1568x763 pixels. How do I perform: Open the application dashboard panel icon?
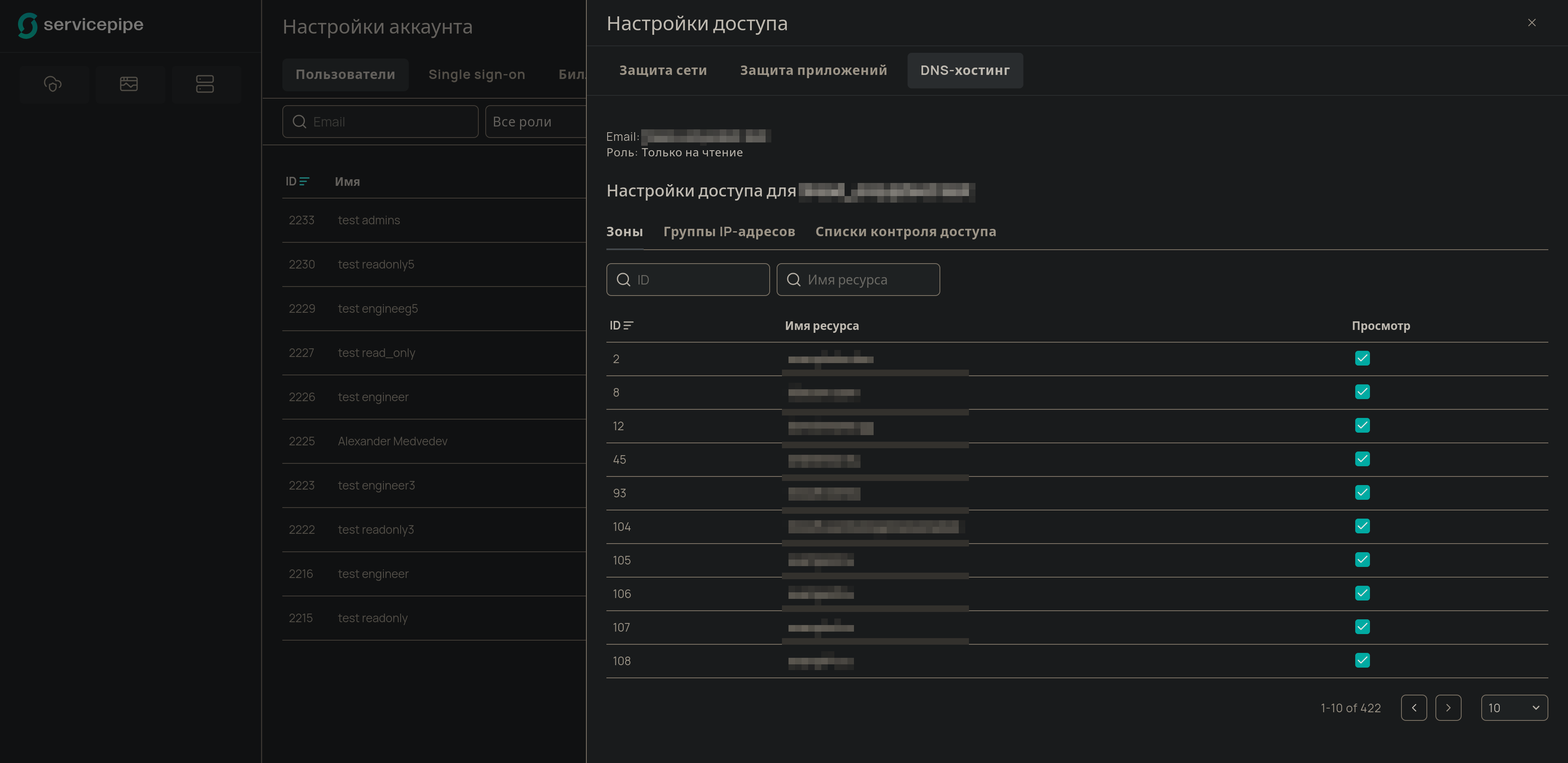[130, 84]
